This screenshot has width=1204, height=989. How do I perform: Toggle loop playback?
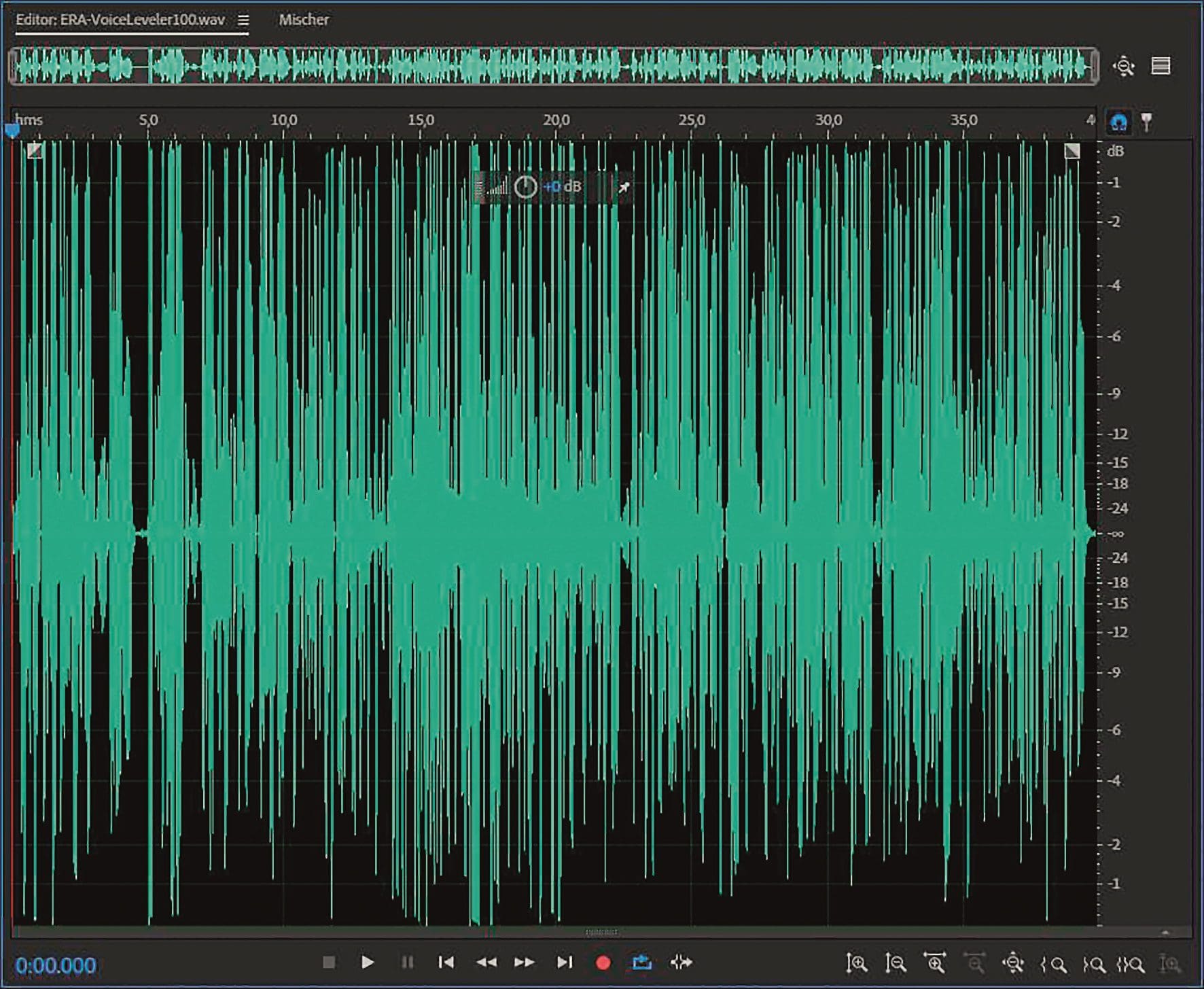(x=642, y=962)
